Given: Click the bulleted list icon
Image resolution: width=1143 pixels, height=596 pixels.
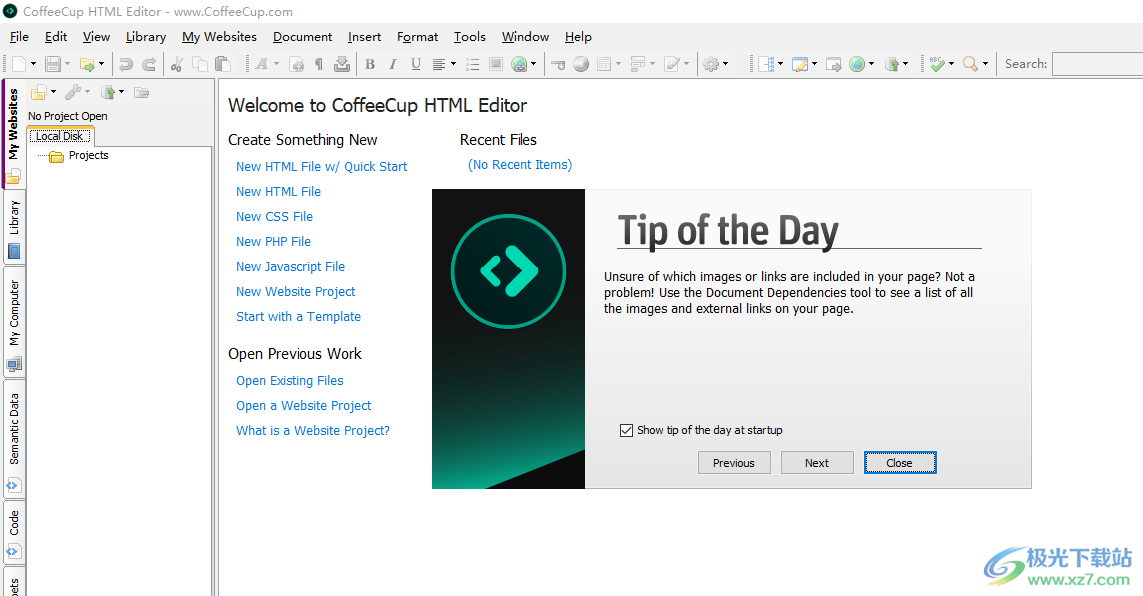Looking at the screenshot, I should pos(472,64).
